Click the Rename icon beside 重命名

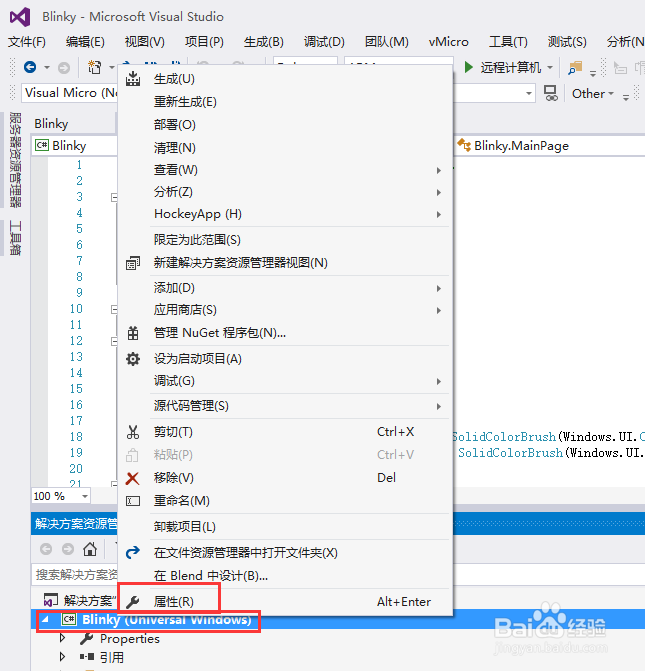(133, 501)
